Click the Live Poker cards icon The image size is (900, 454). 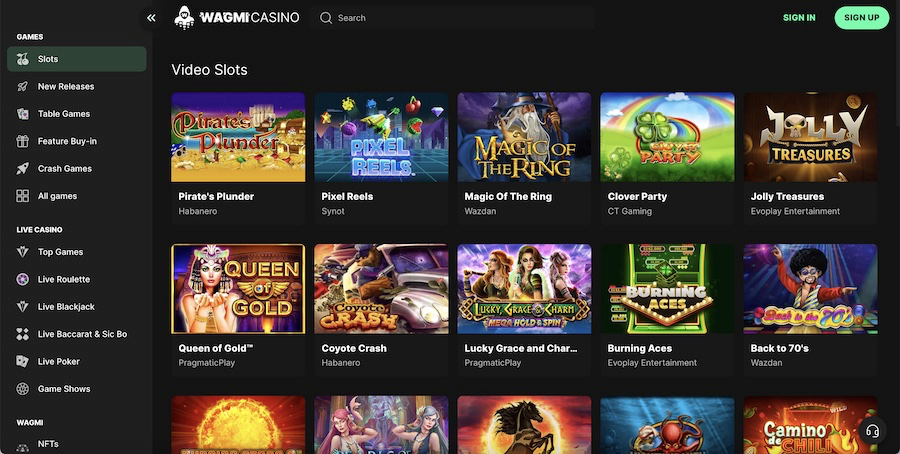pyautogui.click(x=22, y=362)
